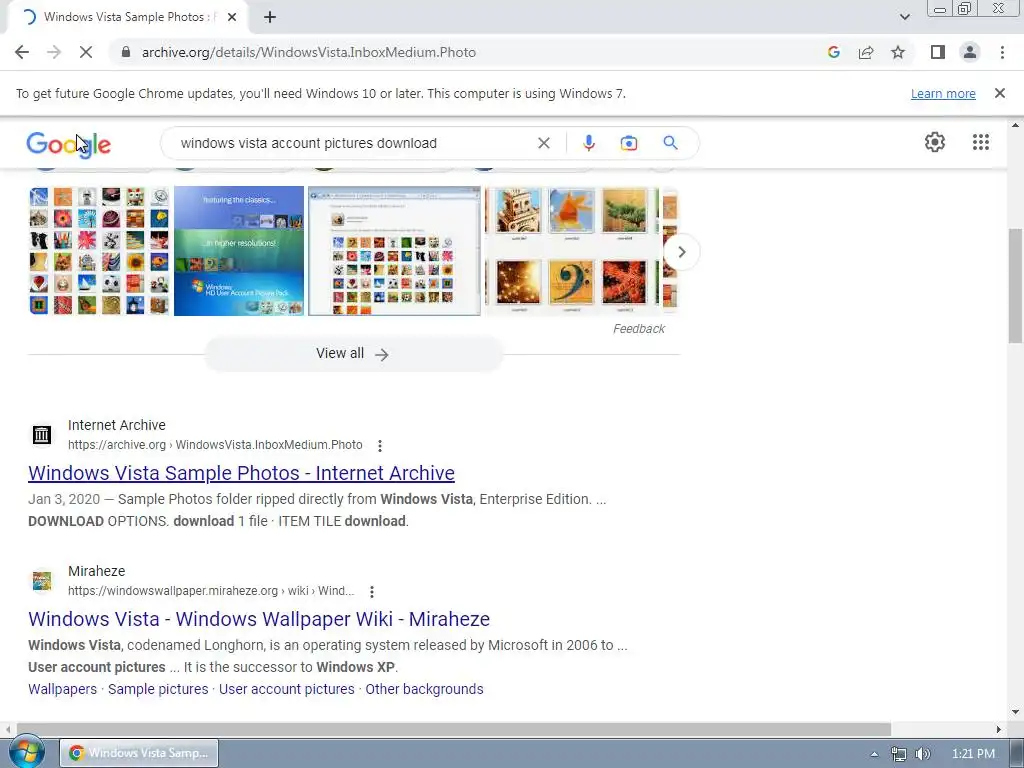Viewport: 1024px width, 768px height.
Task: View site information via padlock icon
Action: tap(126, 52)
